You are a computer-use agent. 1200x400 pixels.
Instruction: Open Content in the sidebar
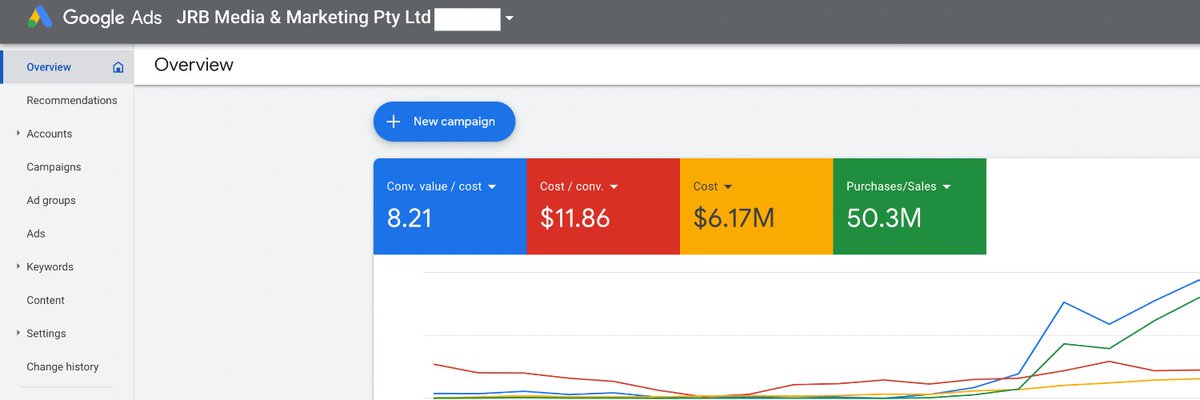(x=46, y=300)
